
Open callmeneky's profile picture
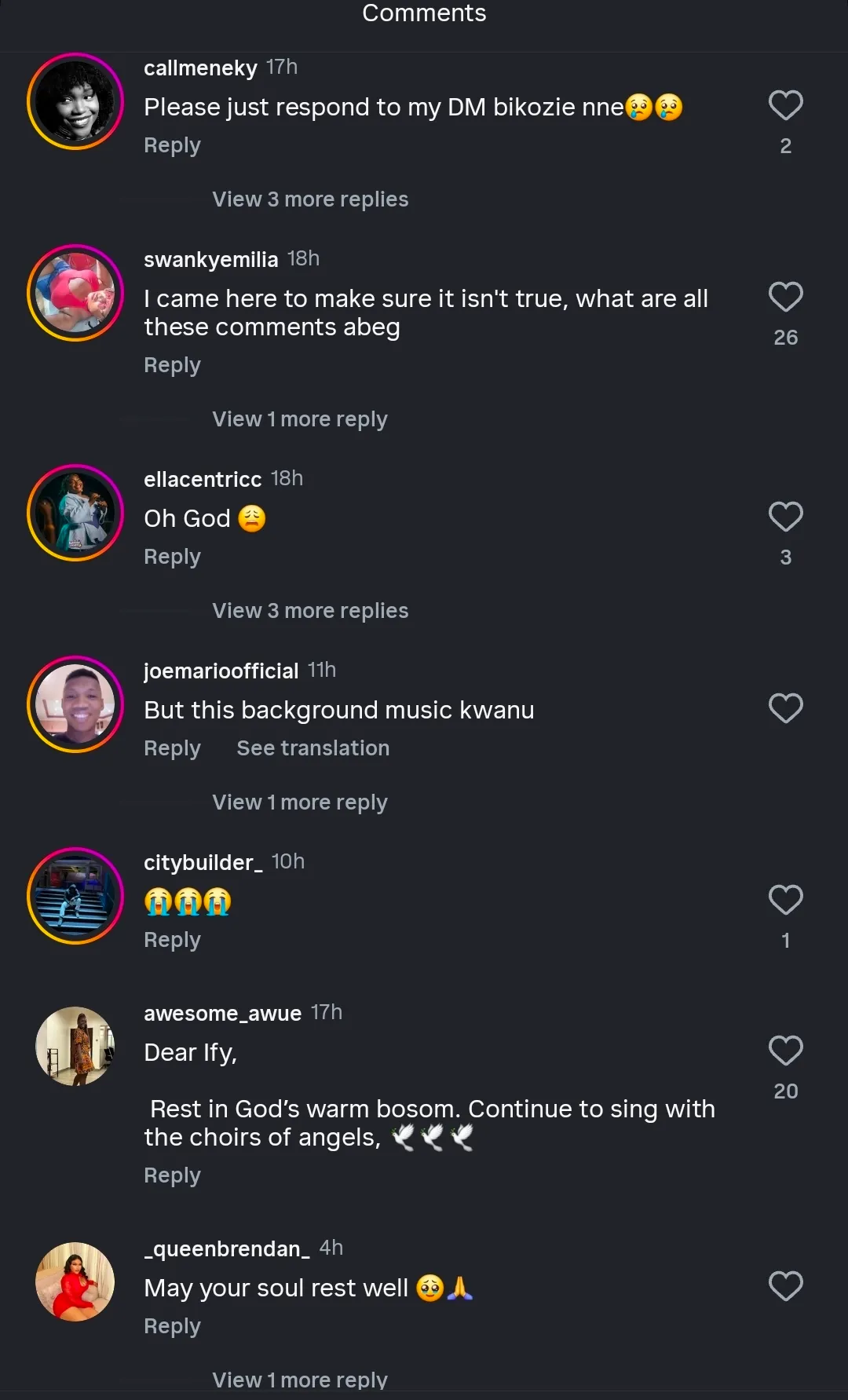[75, 101]
